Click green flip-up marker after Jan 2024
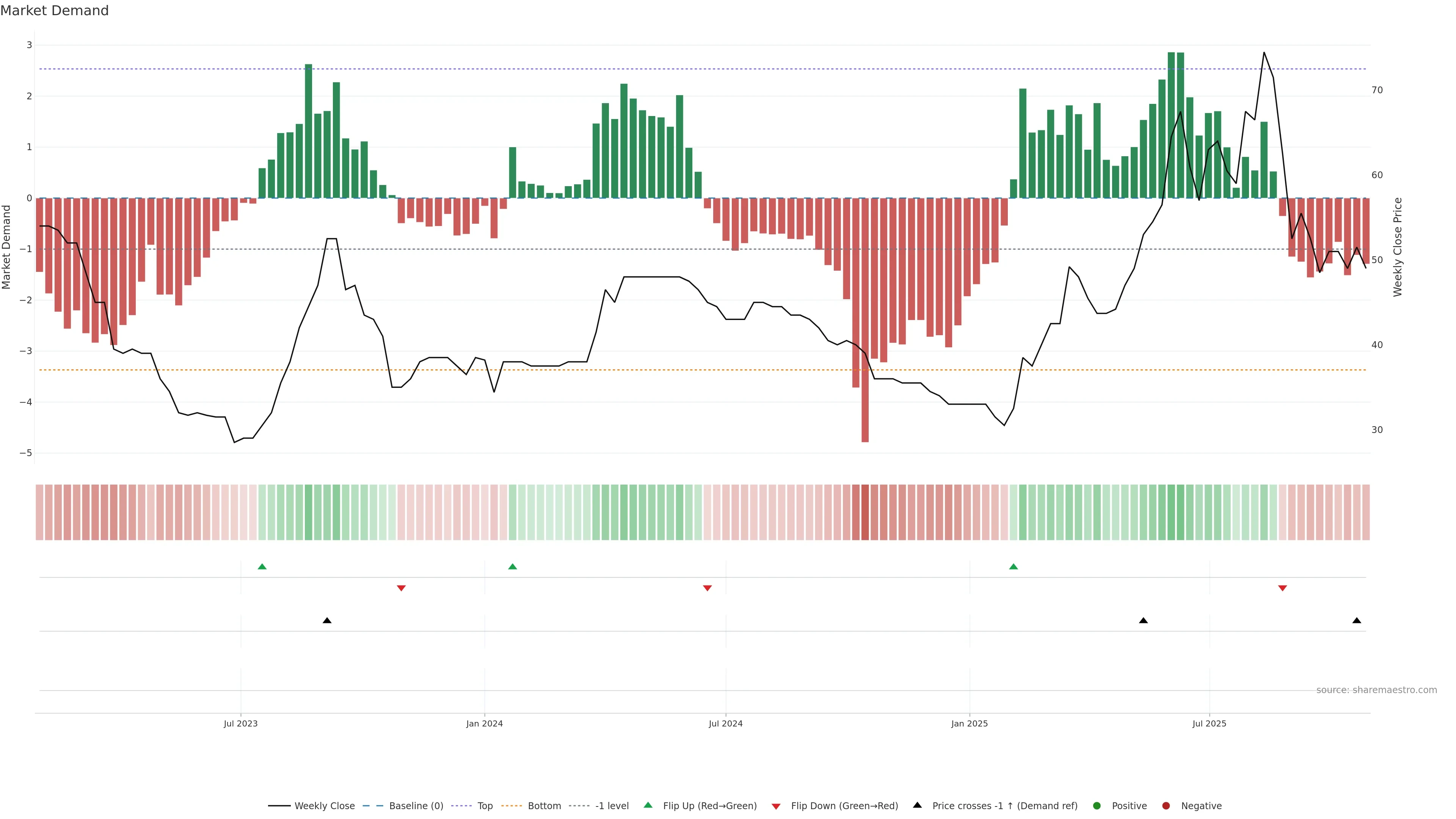 click(x=513, y=567)
